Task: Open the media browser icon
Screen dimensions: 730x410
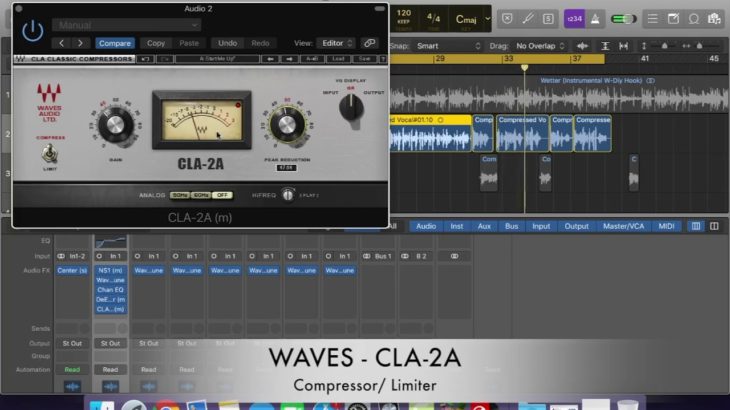Action: tap(714, 19)
